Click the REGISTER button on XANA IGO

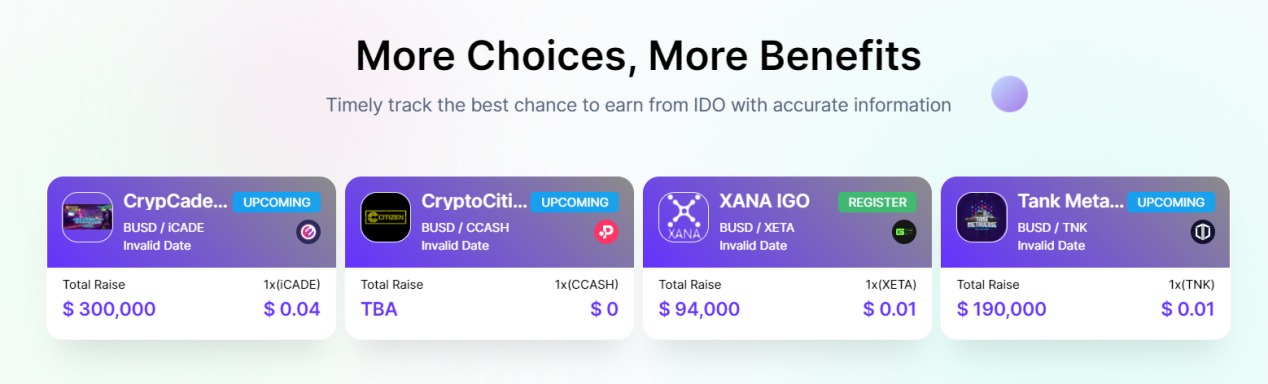coord(877,202)
